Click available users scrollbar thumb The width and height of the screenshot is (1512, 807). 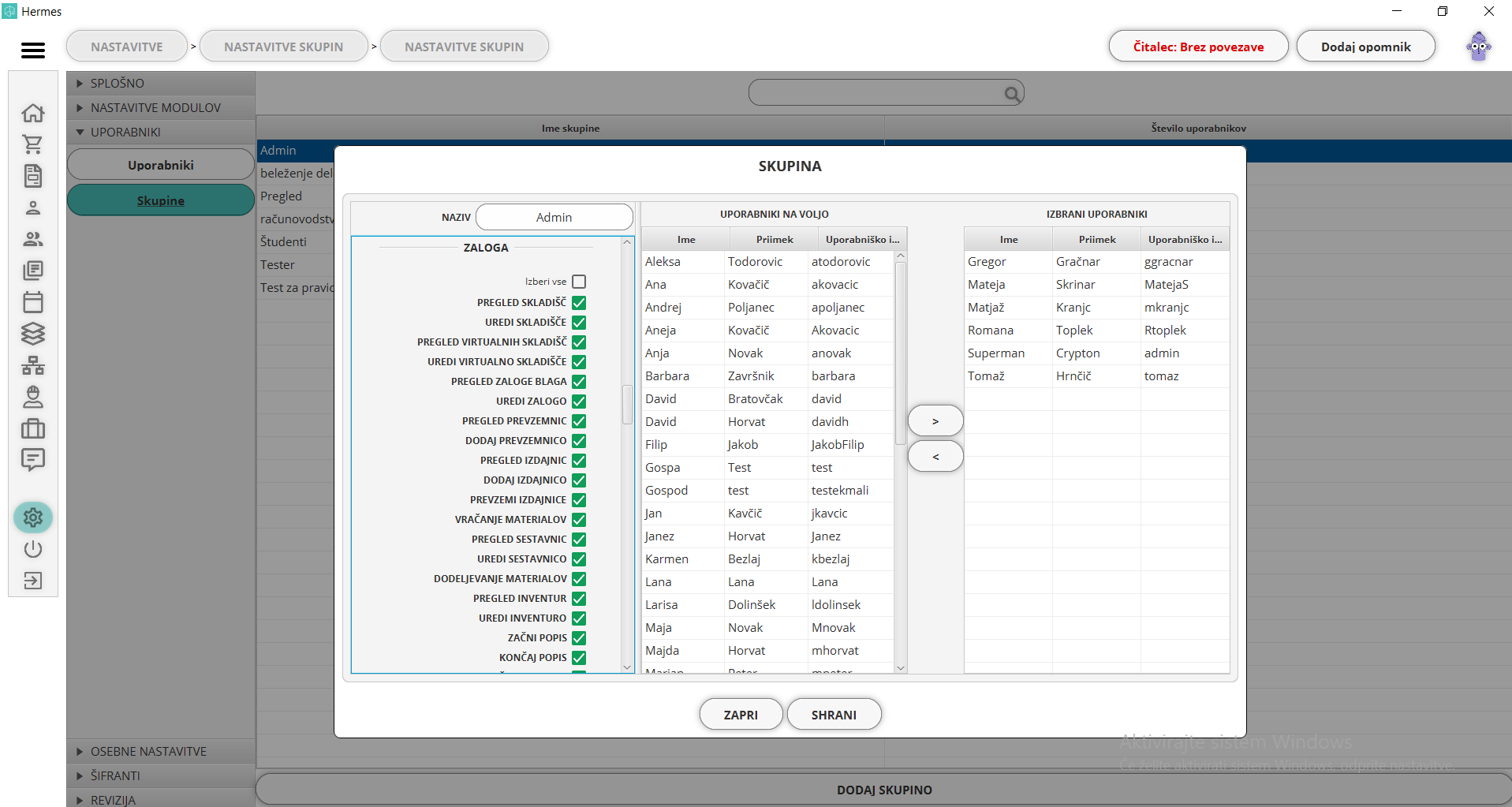[x=901, y=353]
